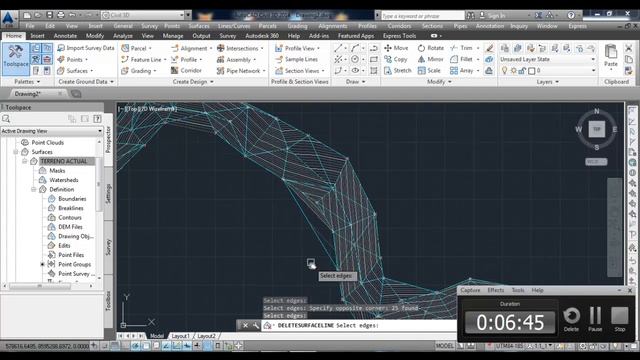Click the Profile View tool
The height and width of the screenshot is (360, 640).
(x=297, y=48)
